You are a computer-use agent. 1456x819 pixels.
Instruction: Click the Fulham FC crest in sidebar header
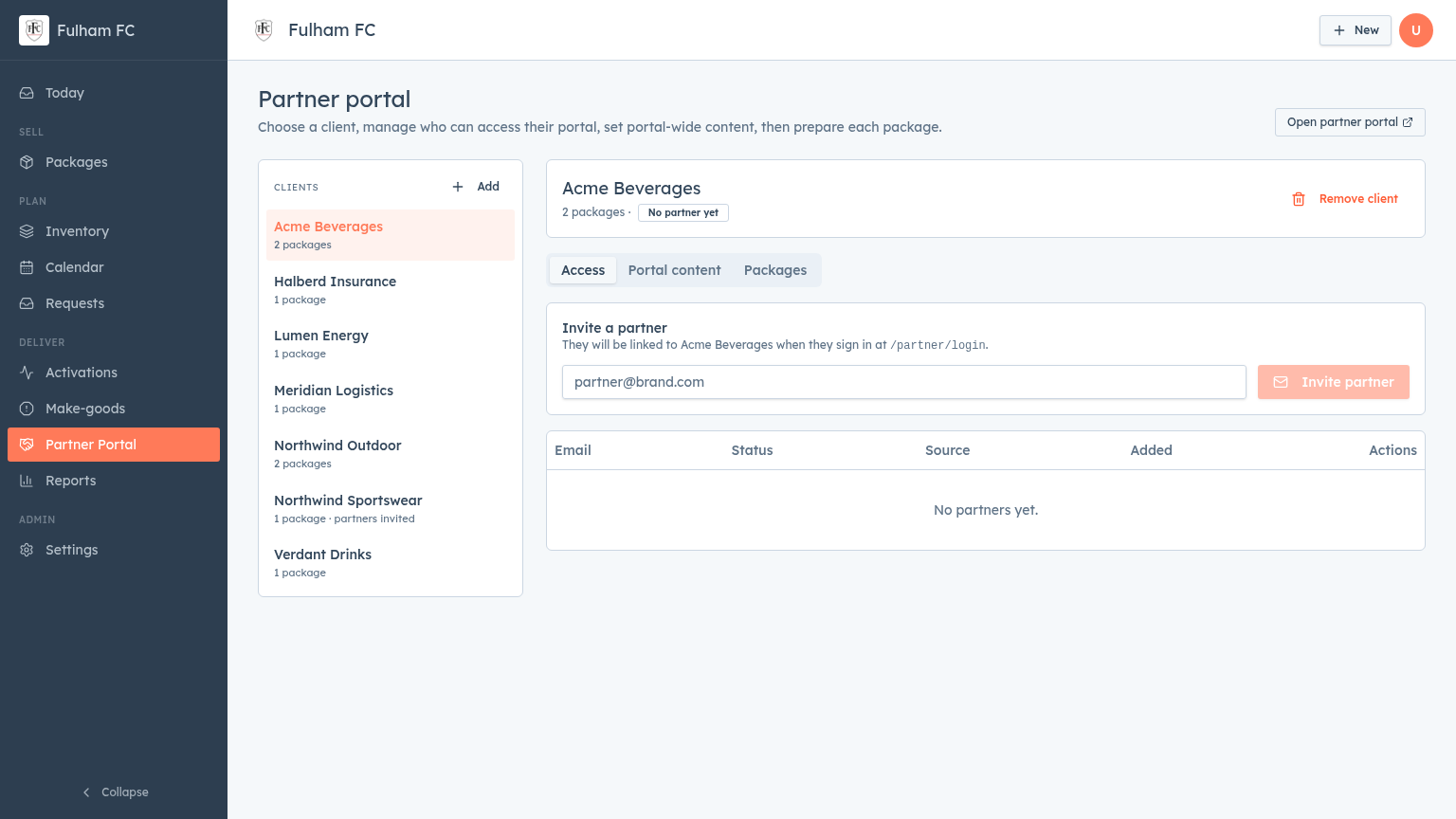34,30
